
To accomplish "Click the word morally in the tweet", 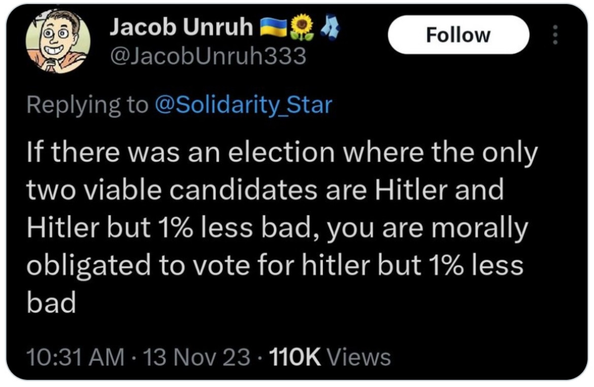I will click(480, 228).
